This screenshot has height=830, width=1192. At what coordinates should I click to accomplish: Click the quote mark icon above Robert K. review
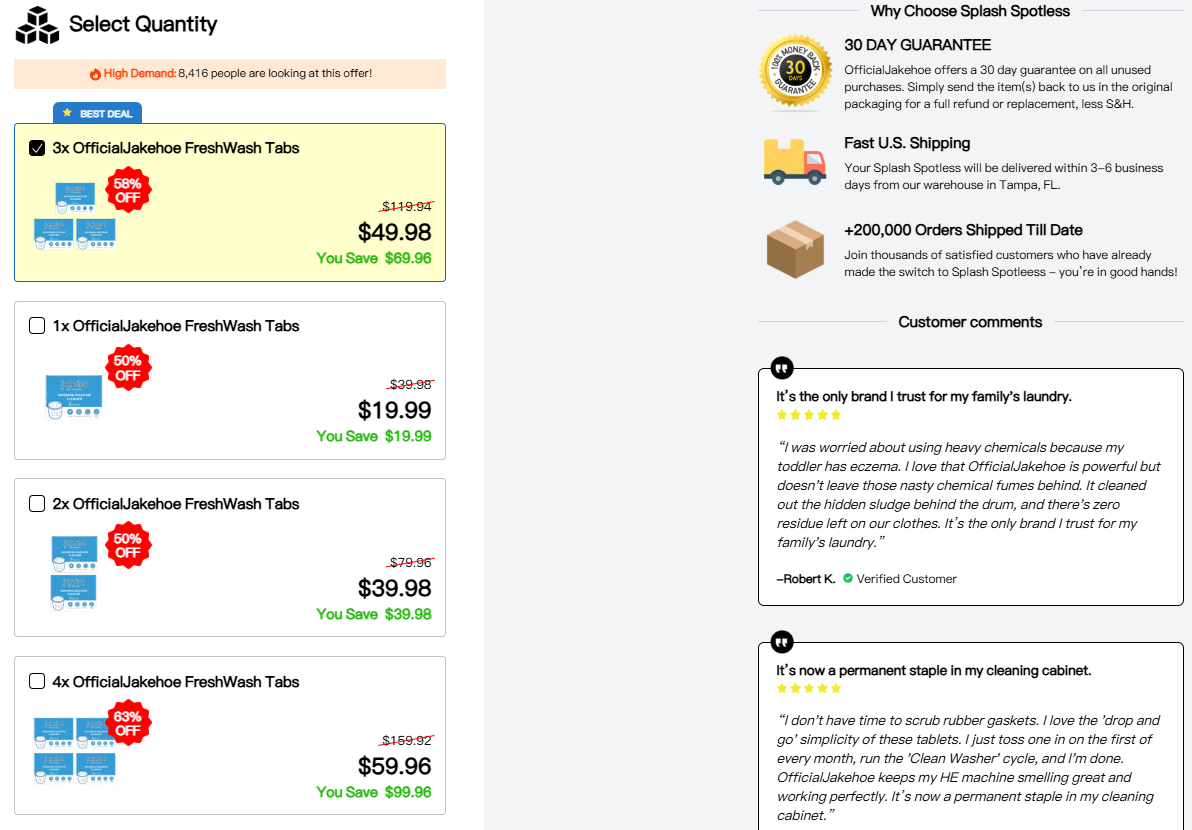click(x=782, y=367)
